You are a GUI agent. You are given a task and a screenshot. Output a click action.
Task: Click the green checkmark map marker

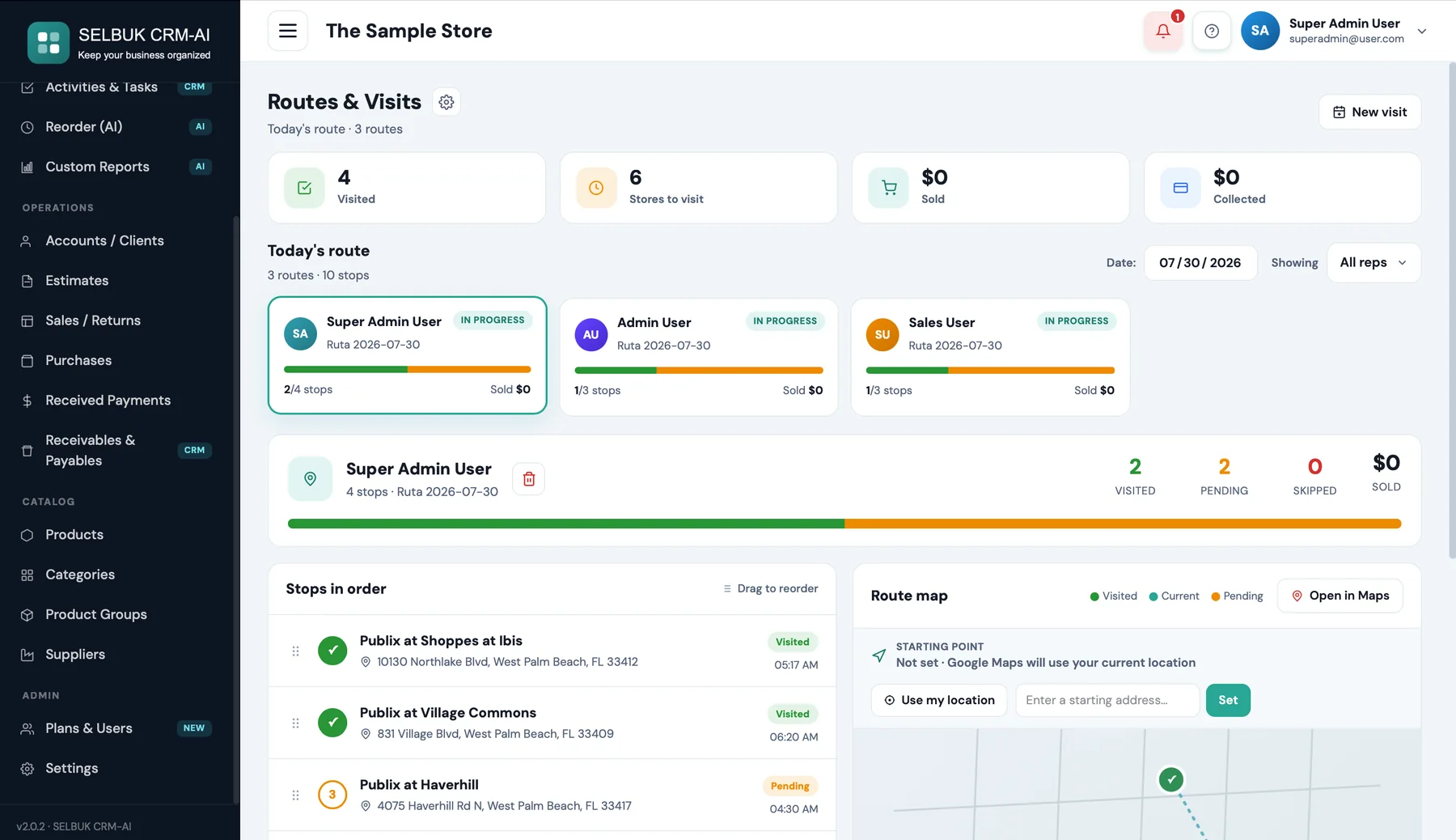1171,779
